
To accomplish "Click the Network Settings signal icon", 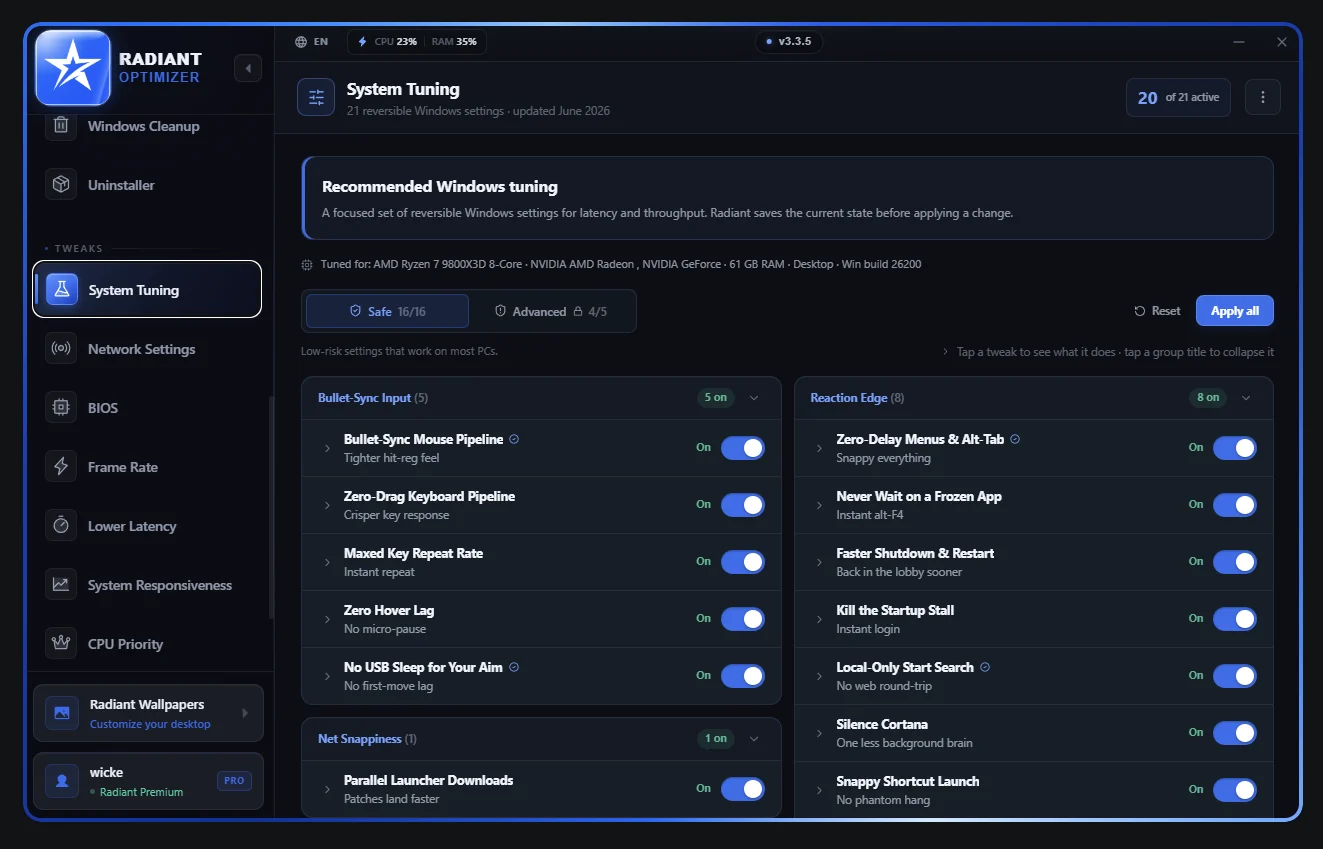I will point(61,349).
